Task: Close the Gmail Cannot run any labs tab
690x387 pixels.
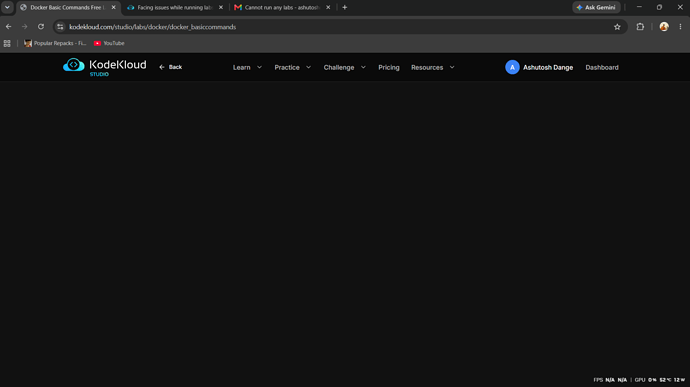Action: (328, 7)
